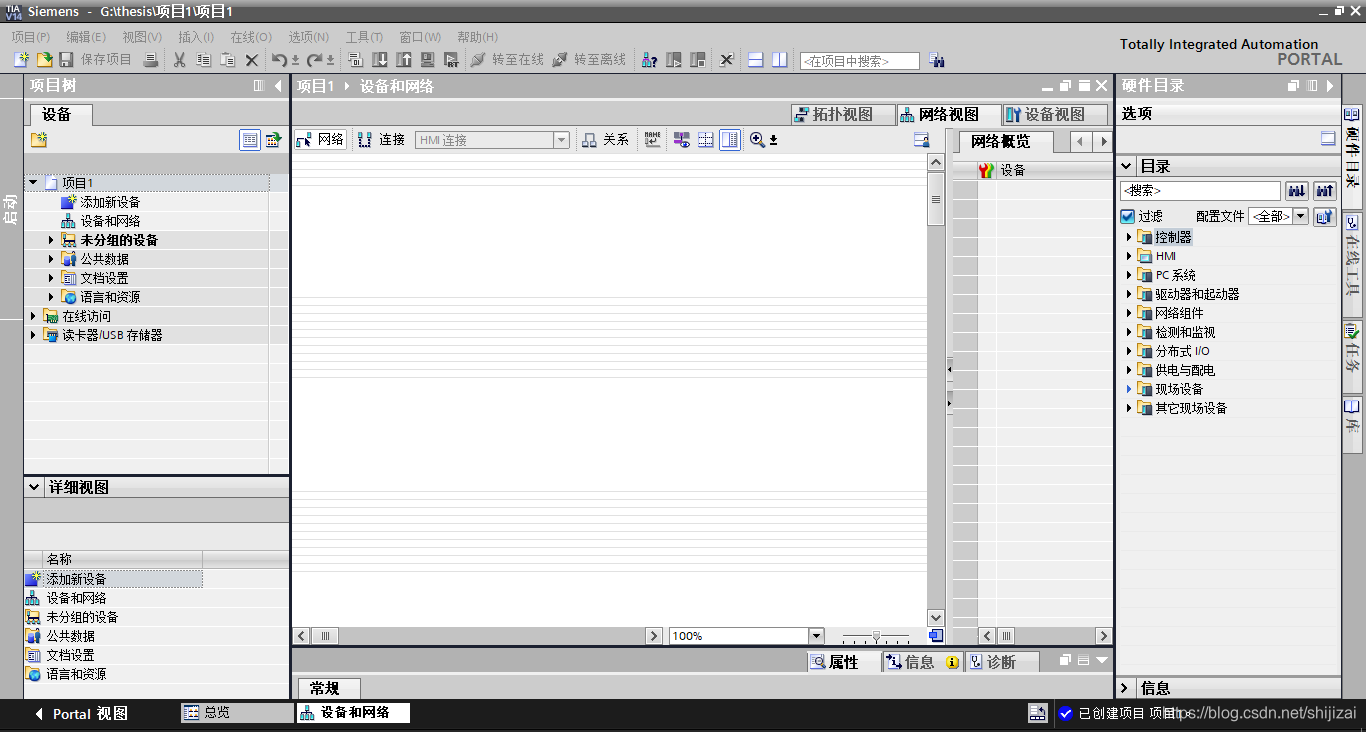Click the vertical scrollbar down arrow in canvas

pos(936,619)
